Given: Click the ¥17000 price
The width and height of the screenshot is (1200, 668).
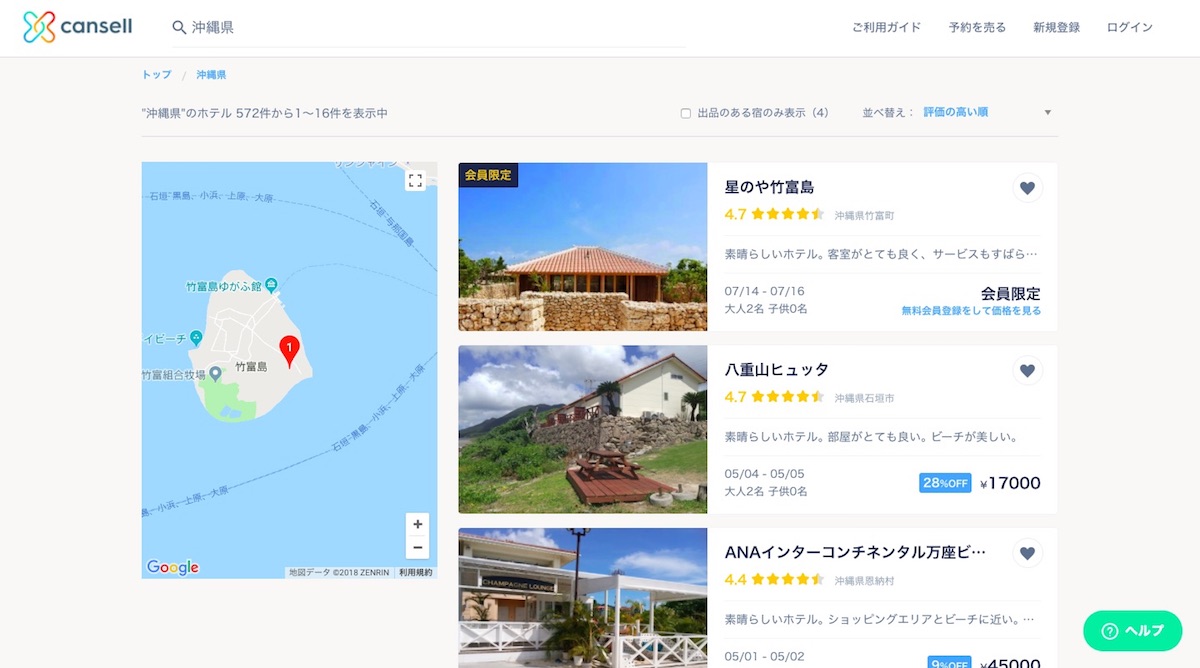Looking at the screenshot, I should pos(1010,484).
